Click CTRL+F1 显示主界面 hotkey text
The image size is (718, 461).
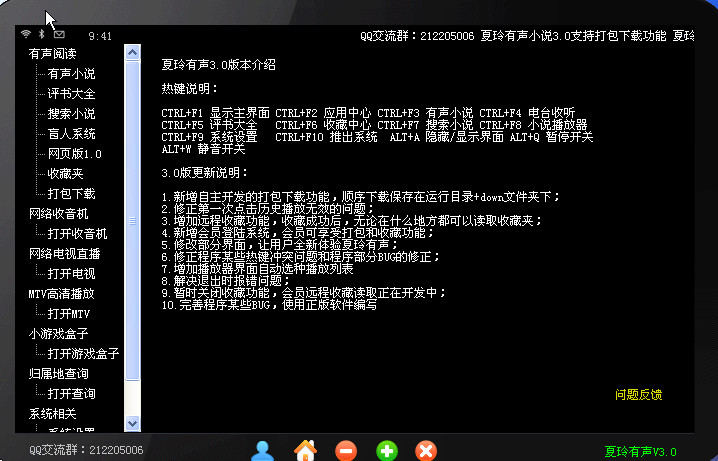click(x=215, y=113)
